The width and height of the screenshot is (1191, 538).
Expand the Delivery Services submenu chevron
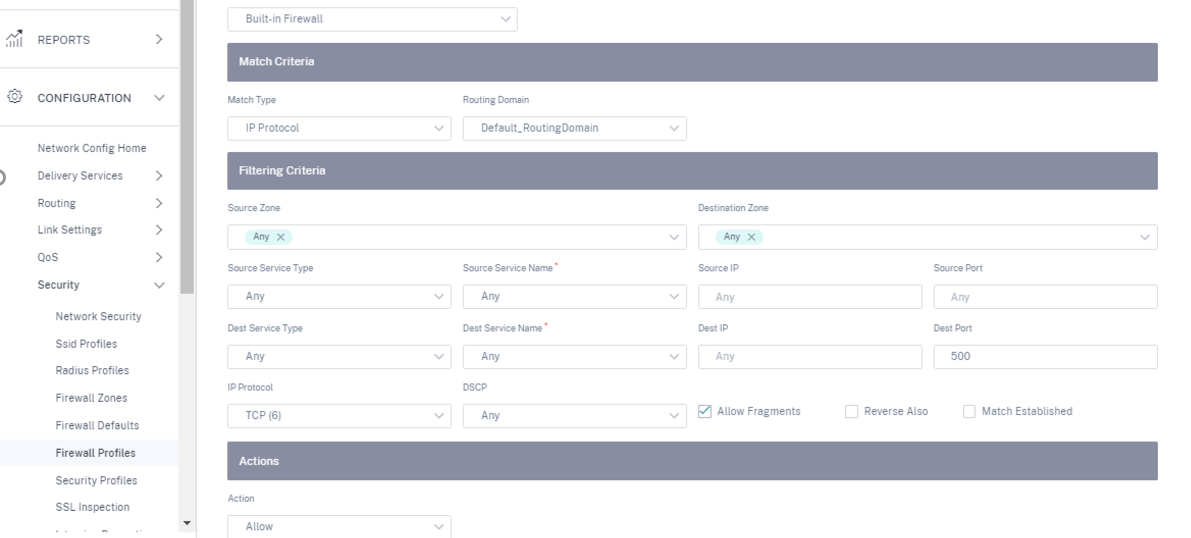click(159, 176)
